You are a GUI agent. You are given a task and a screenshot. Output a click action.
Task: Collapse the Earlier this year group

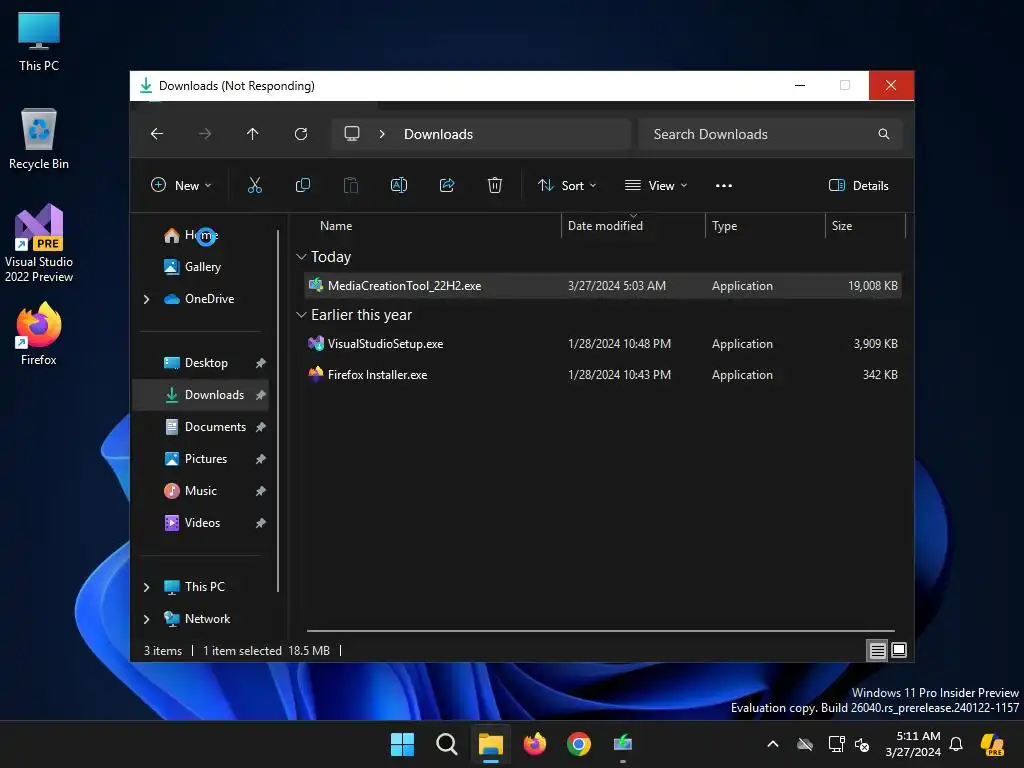point(301,315)
